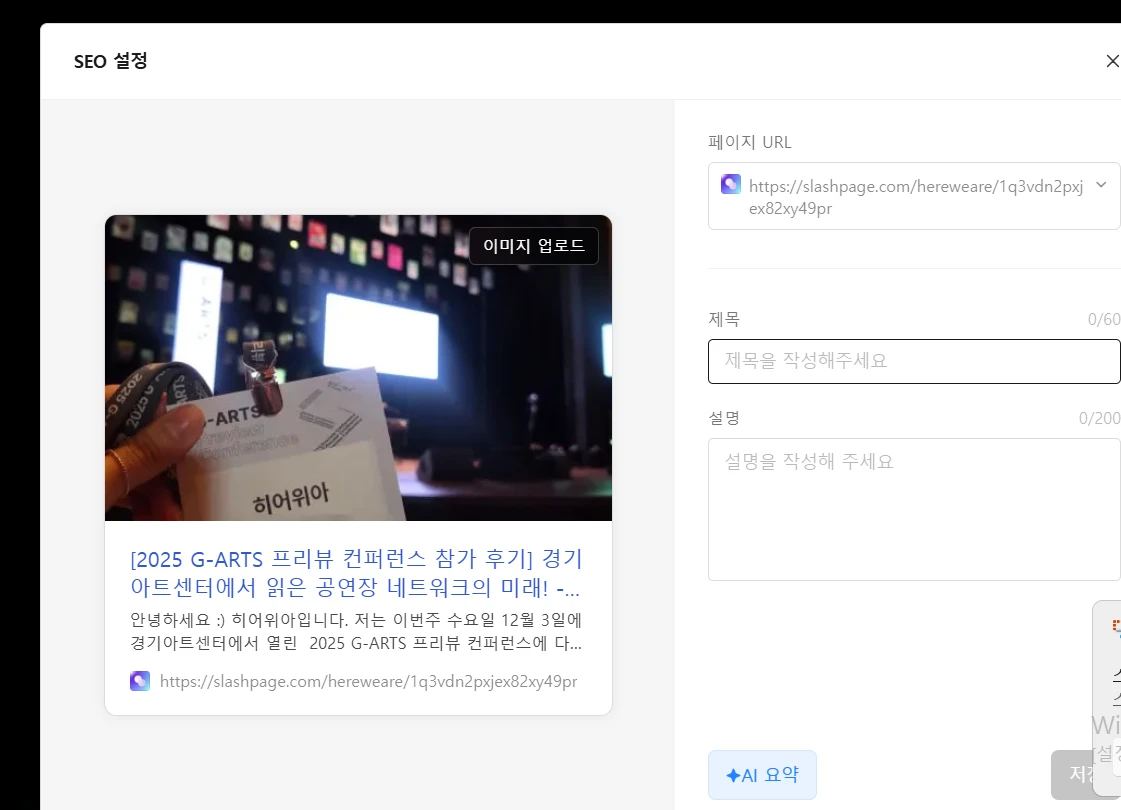Click the Slashpage favicon in preview card
Screen dimensions: 1121x810
click(140, 681)
